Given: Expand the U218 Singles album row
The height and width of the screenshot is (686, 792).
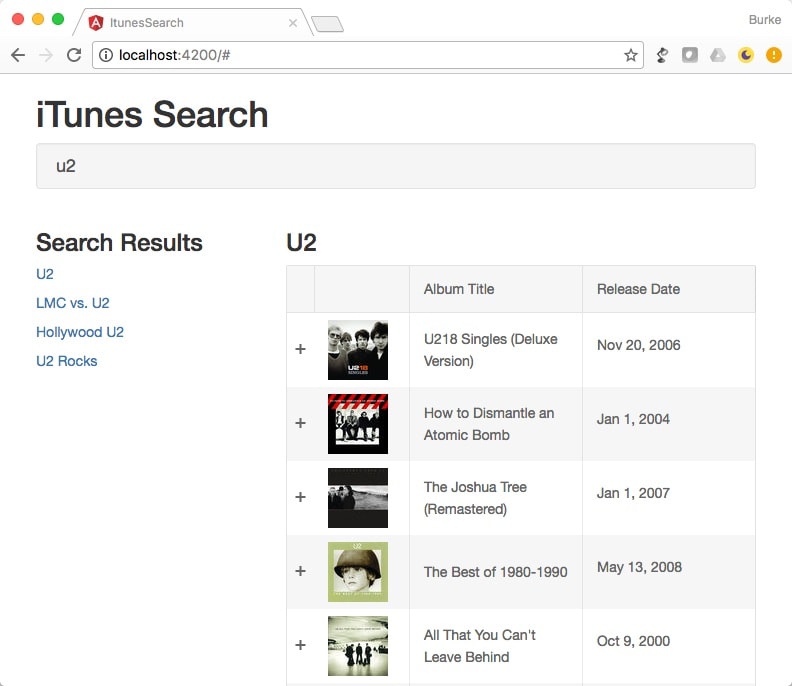Looking at the screenshot, I should coord(301,349).
